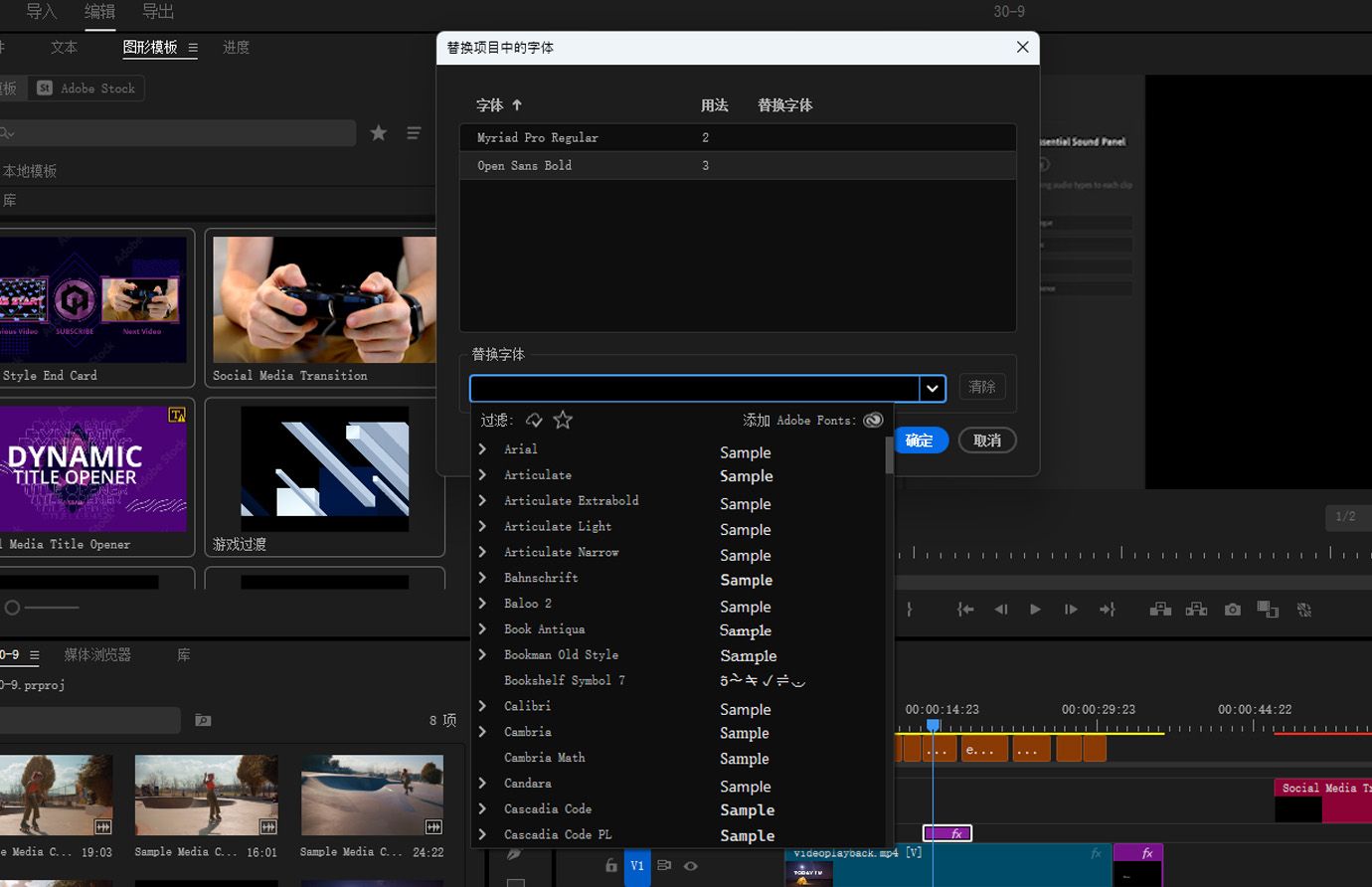Switch to the 导出 tab
This screenshot has width=1372, height=887.
158,12
